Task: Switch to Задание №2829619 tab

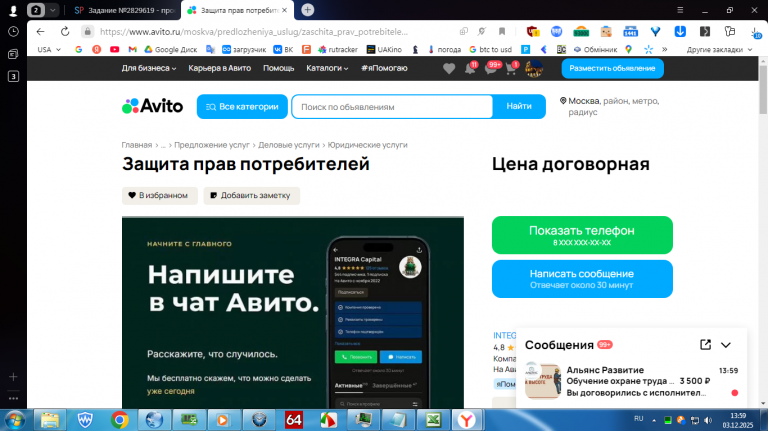Action: [124, 10]
